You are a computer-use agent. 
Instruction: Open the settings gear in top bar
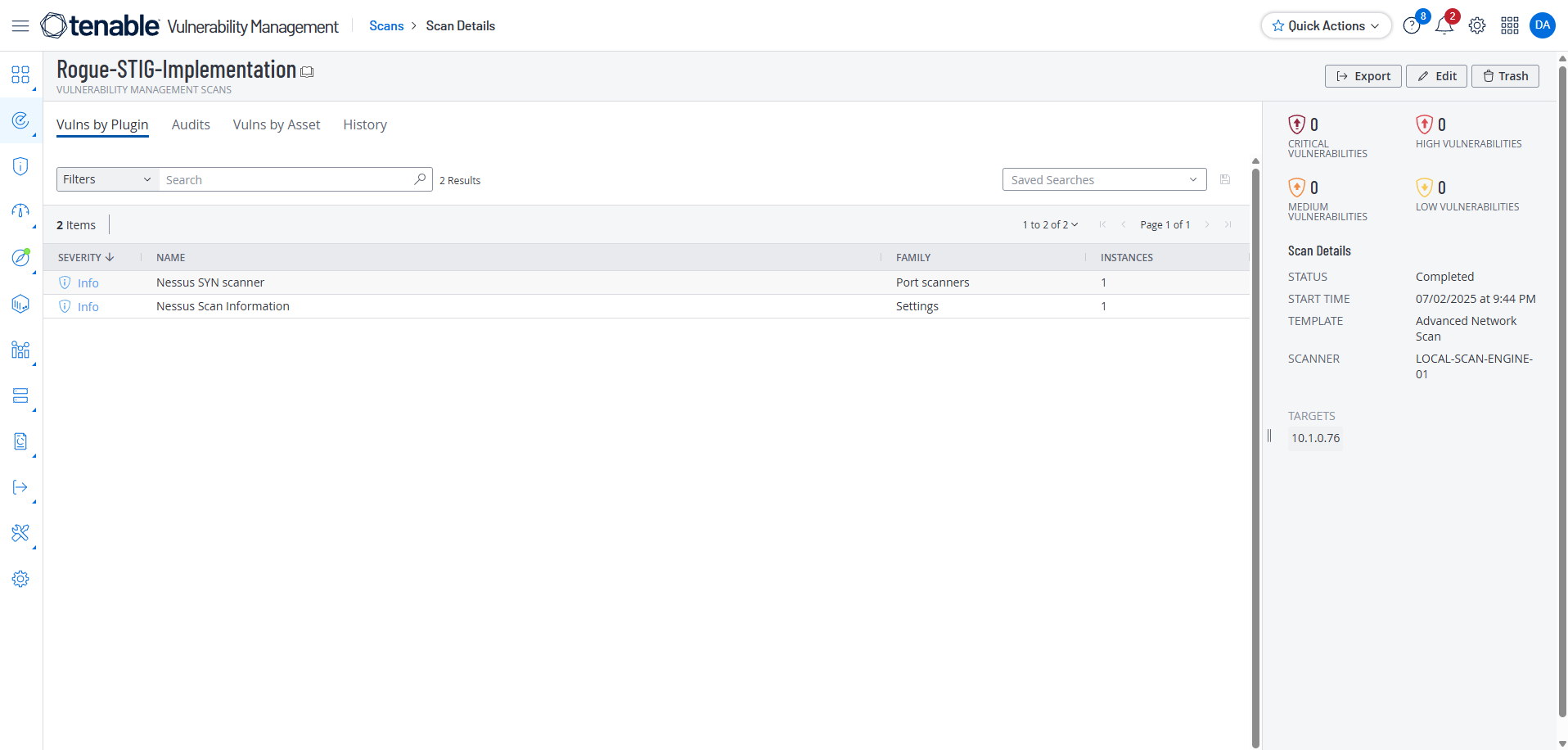pos(1477,26)
